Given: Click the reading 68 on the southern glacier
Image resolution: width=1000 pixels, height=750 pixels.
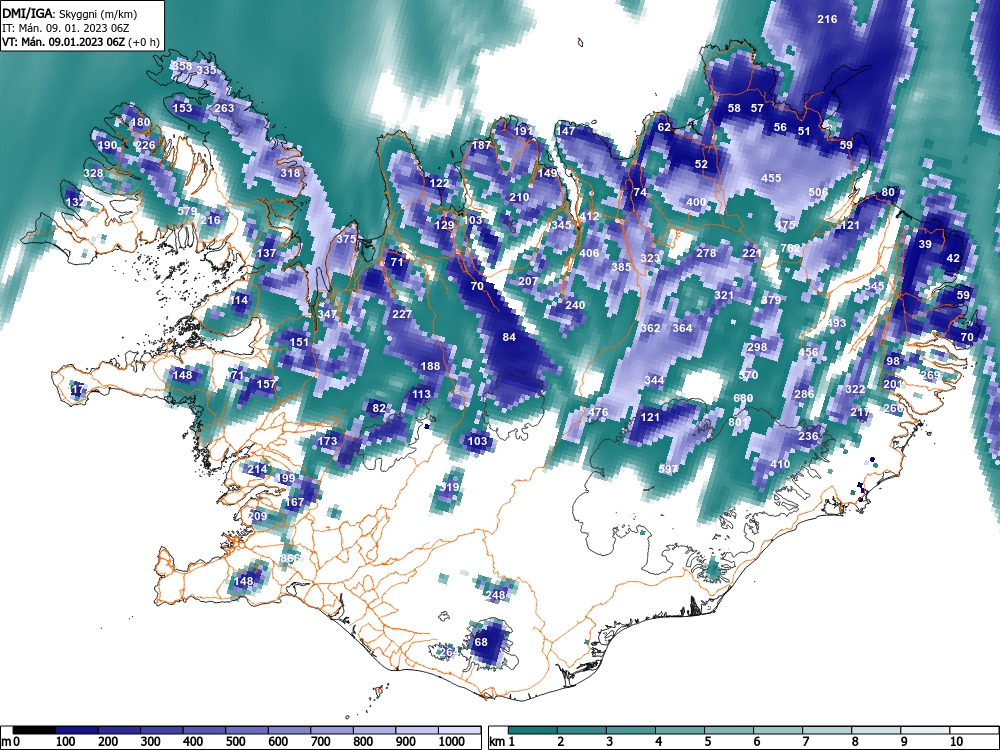Looking at the screenshot, I should [x=481, y=642].
